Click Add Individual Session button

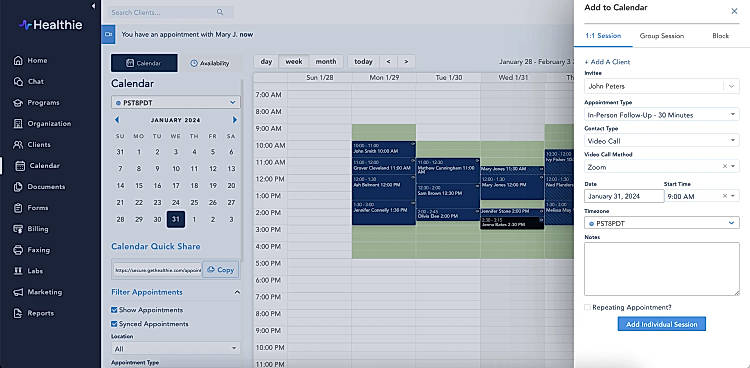(662, 324)
